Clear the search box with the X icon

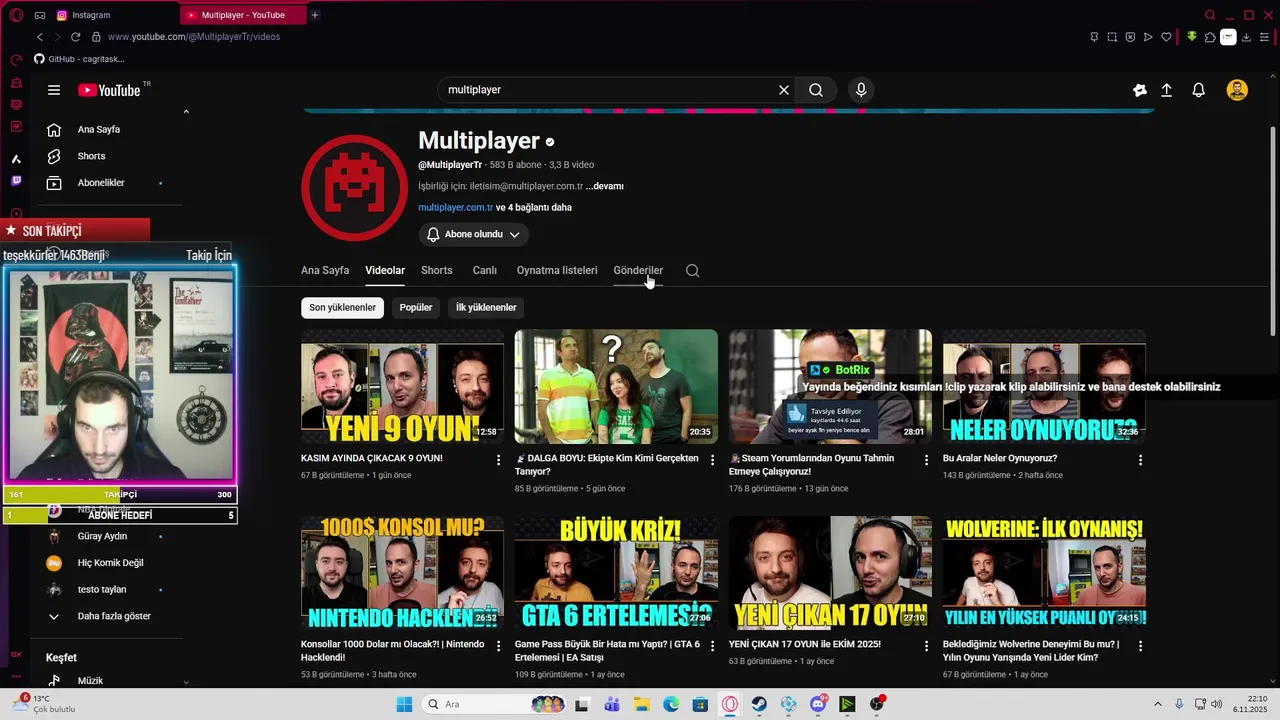784,90
